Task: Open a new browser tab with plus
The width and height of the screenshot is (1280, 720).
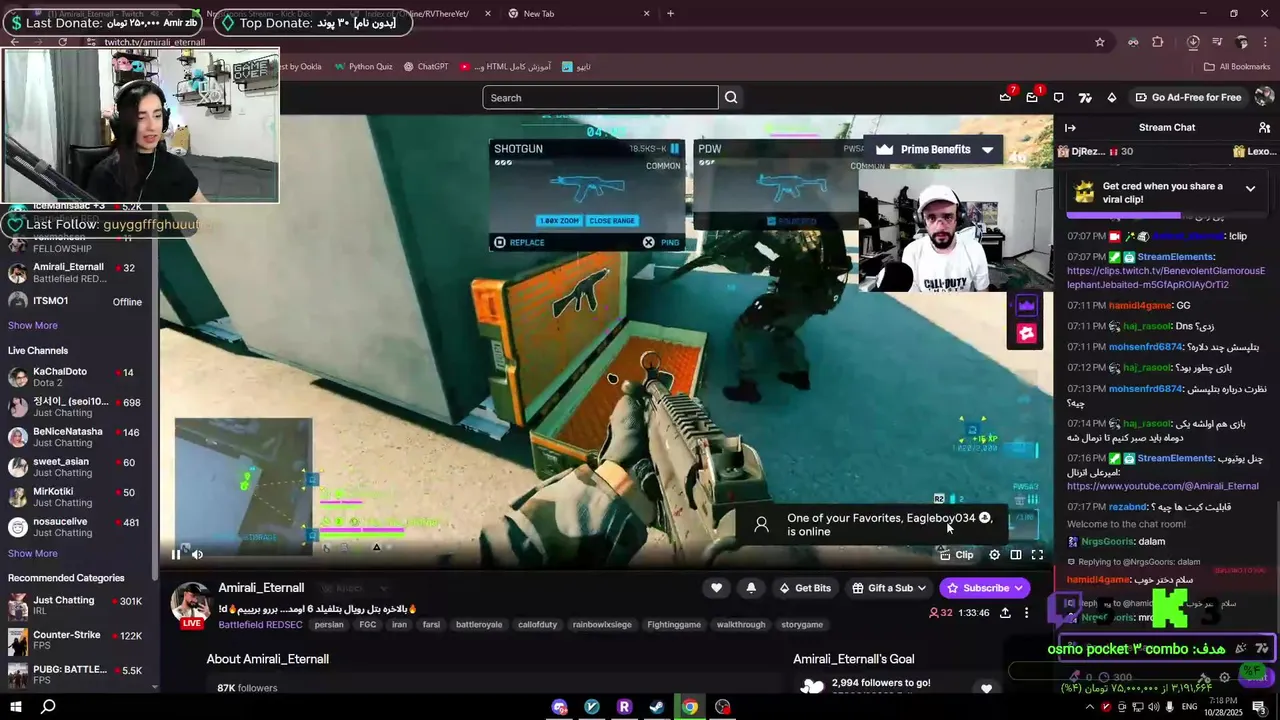Action: (x=670, y=13)
